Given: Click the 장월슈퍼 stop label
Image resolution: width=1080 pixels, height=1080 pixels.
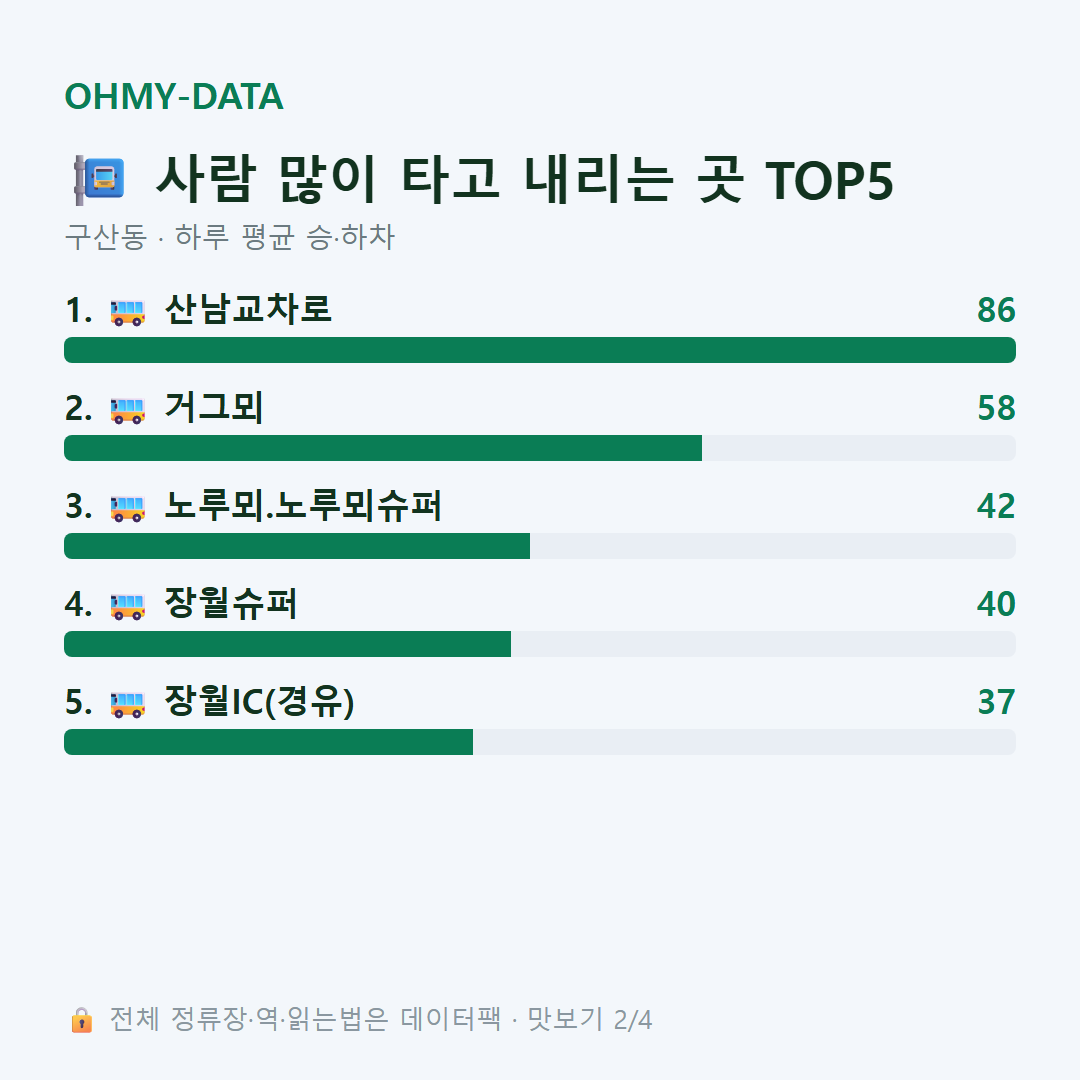Looking at the screenshot, I should click(x=231, y=603).
